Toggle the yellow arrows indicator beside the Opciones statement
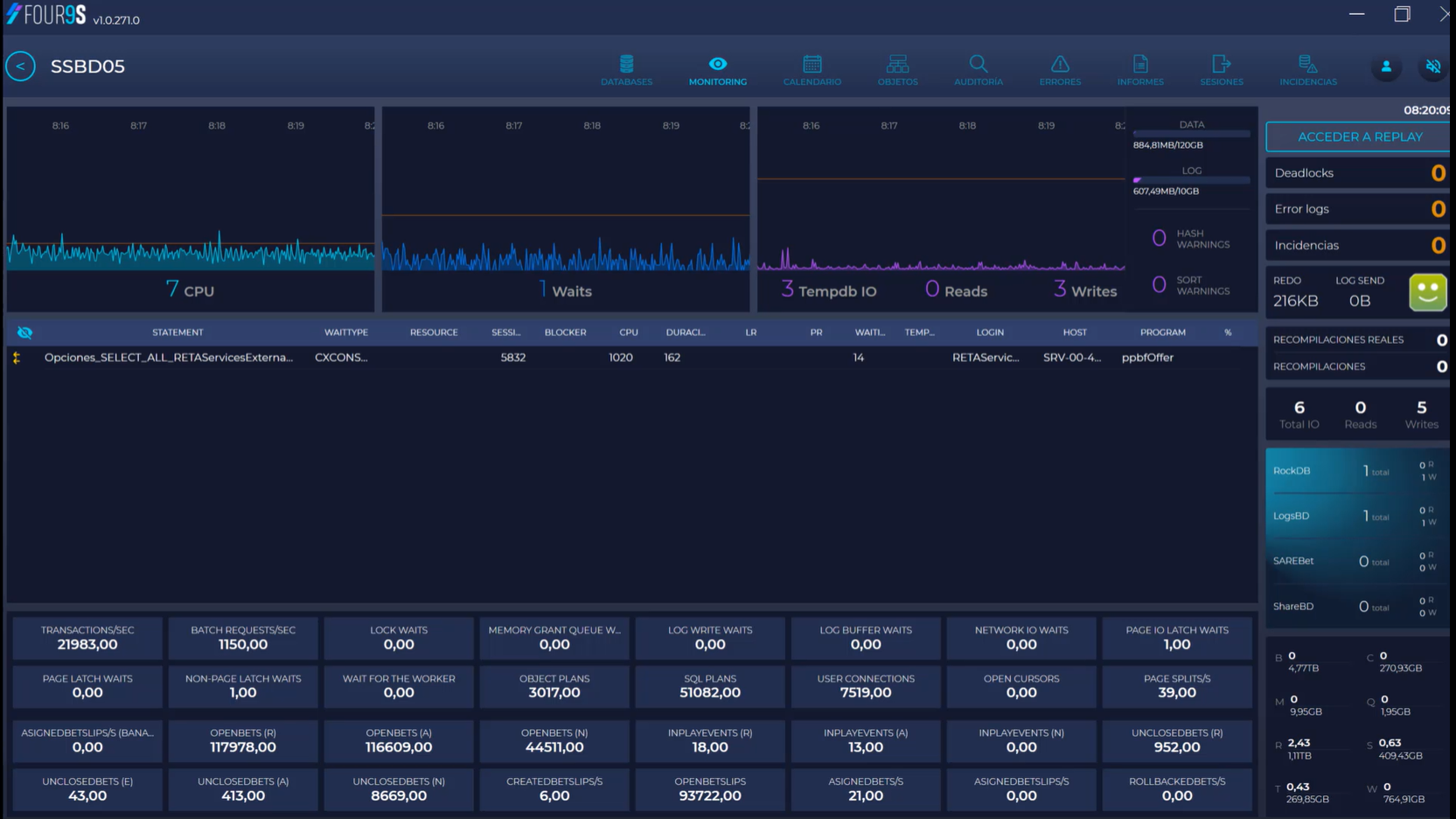This screenshot has height=819, width=1456. (x=16, y=357)
